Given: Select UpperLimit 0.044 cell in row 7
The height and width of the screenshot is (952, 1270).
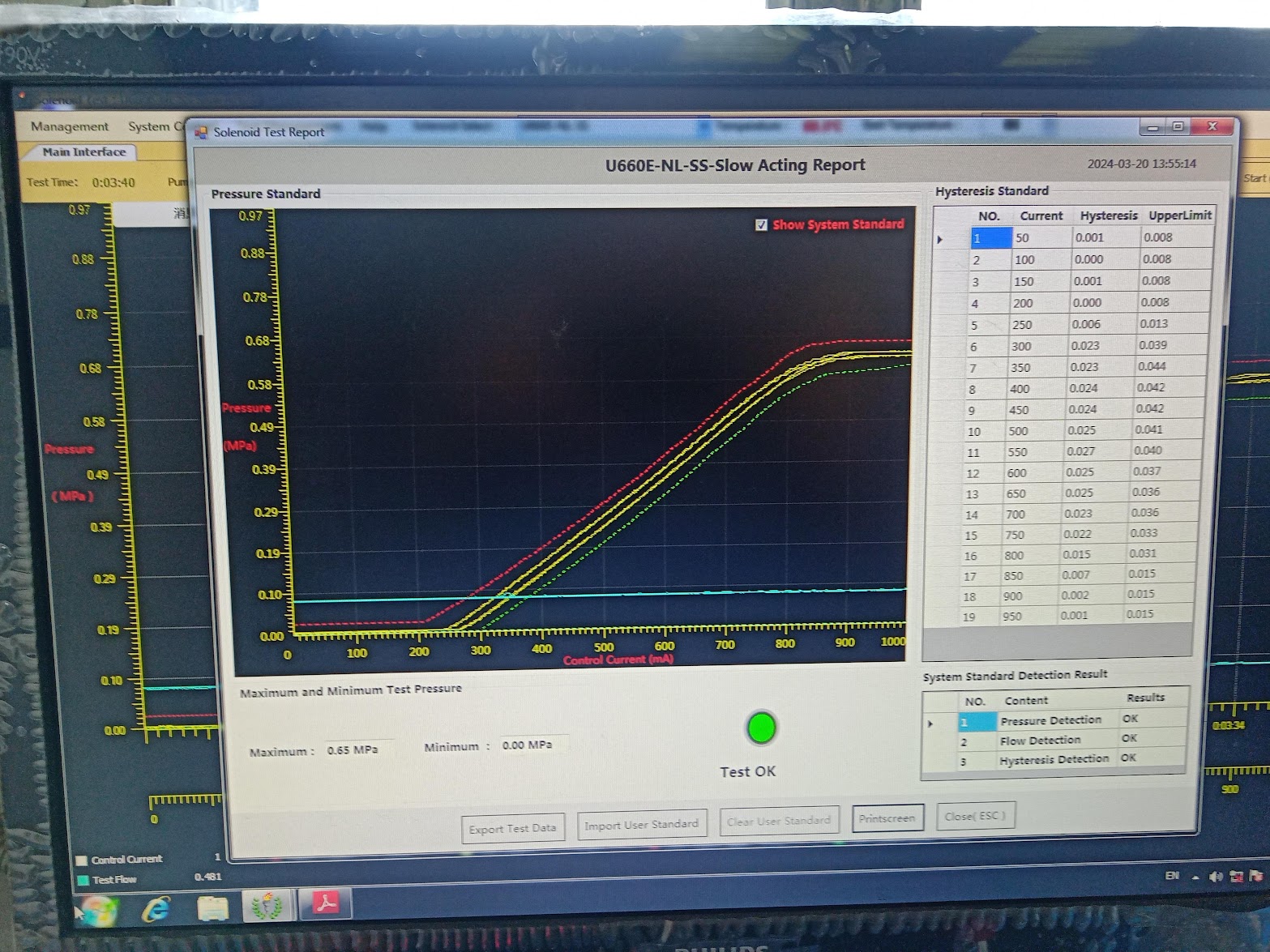Looking at the screenshot, I should [x=1172, y=366].
